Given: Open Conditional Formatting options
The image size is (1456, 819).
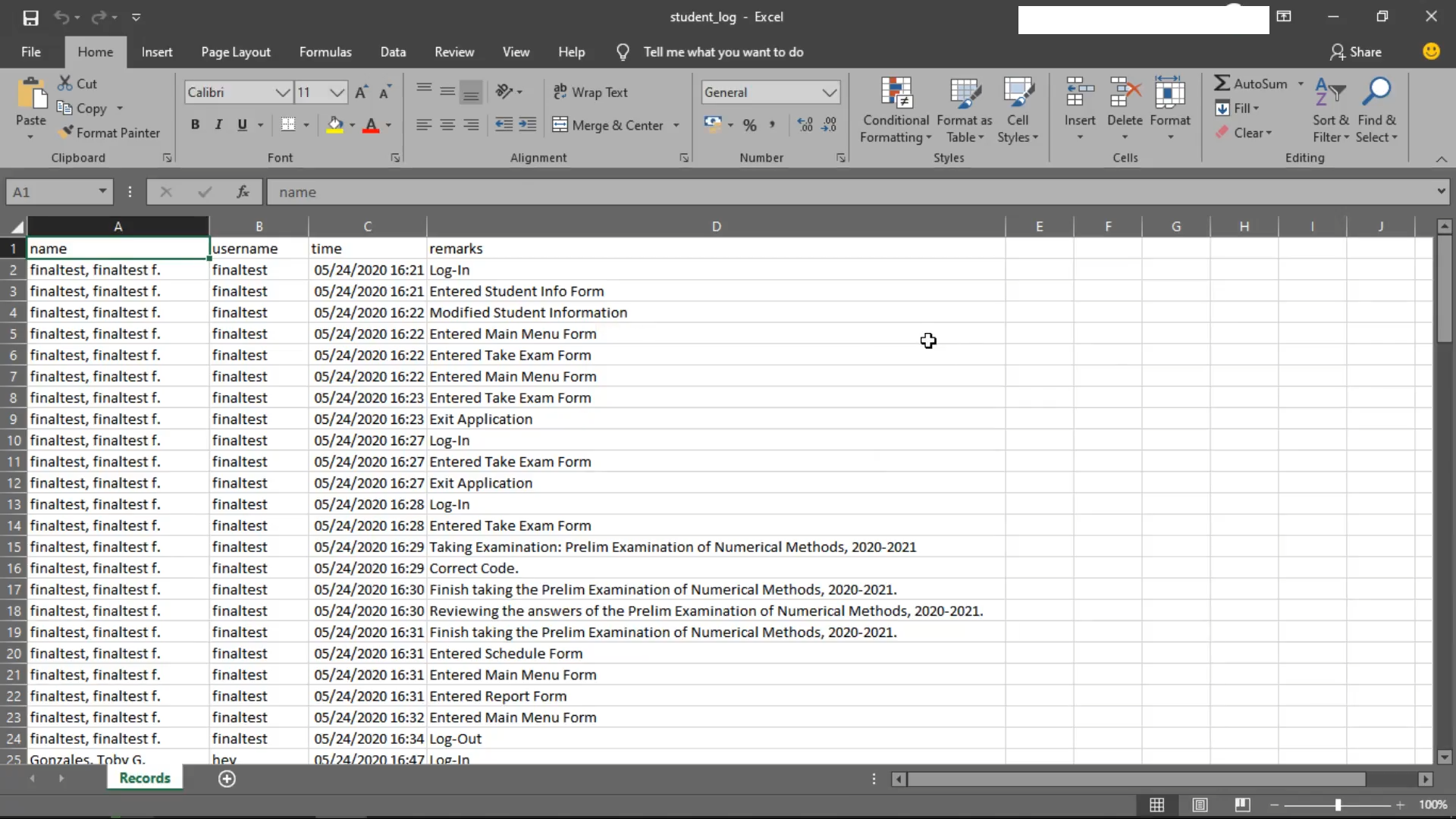Looking at the screenshot, I should (895, 108).
